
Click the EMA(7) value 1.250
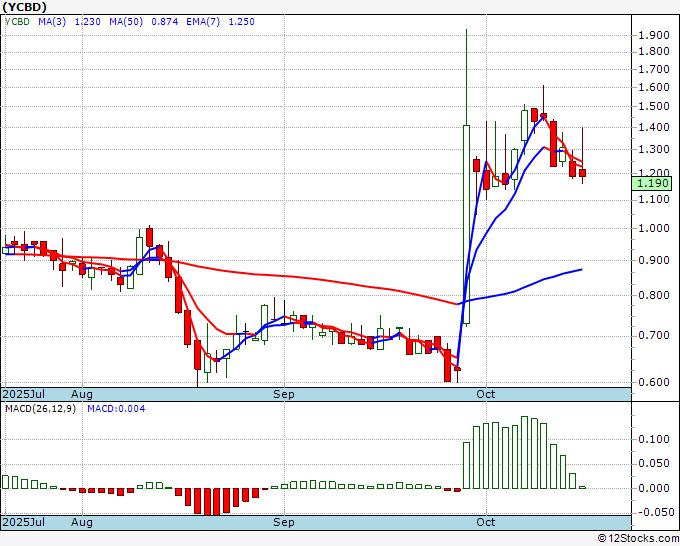coord(242,22)
